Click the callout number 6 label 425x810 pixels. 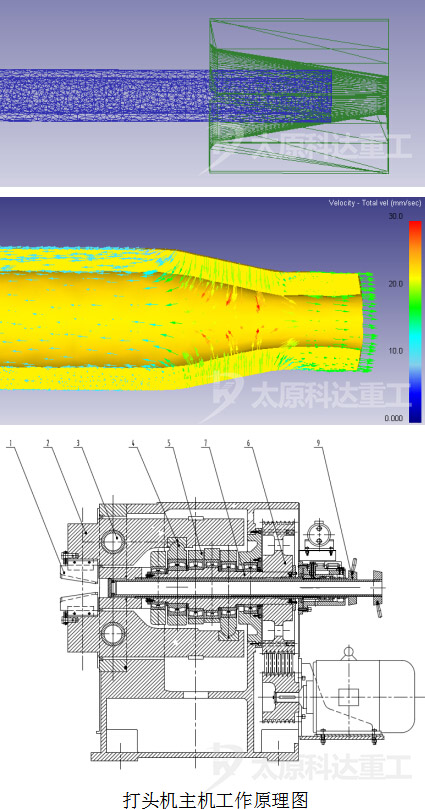pyautogui.click(x=248, y=443)
